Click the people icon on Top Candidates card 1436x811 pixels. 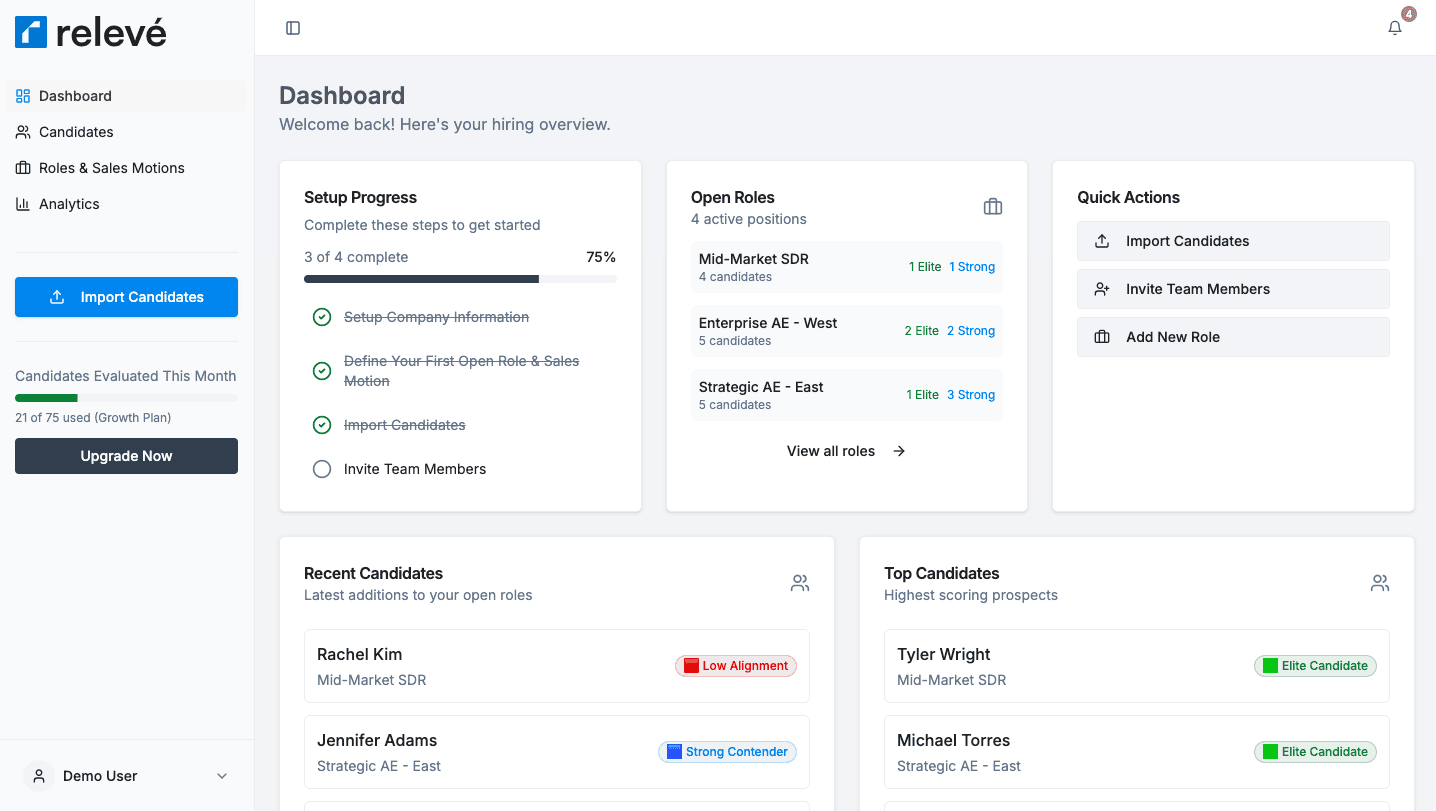1380,583
